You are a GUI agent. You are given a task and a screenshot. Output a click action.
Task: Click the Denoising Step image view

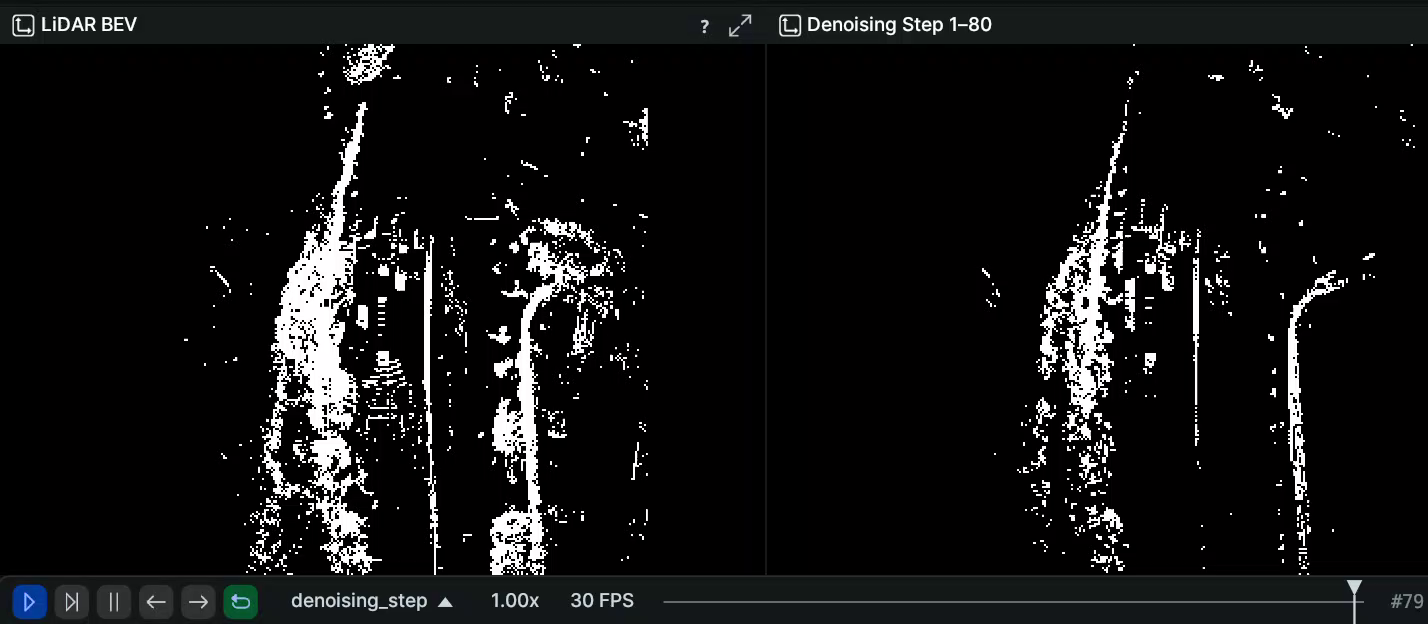click(x=1098, y=309)
